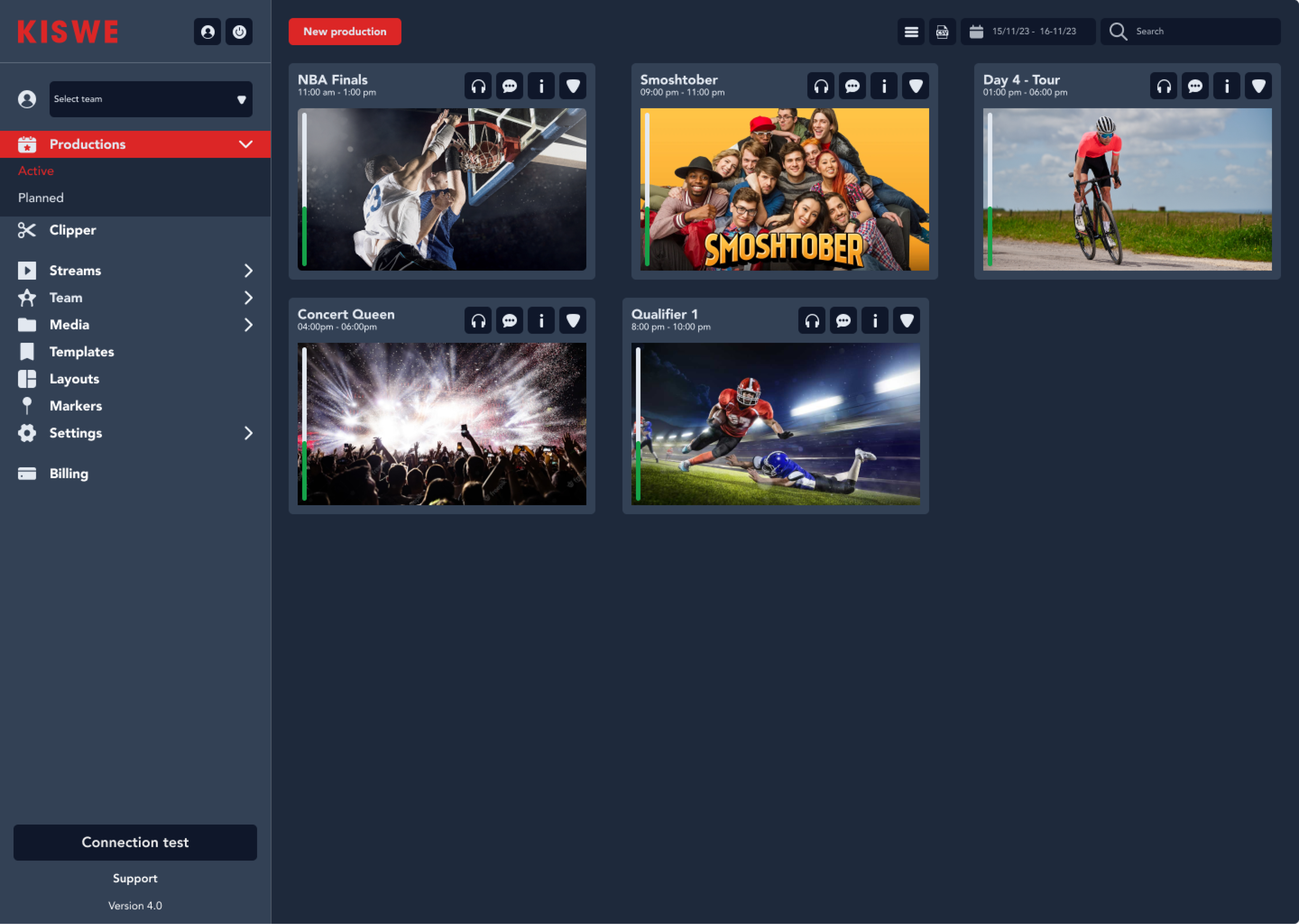Open chat for Day 4 - Tour
The image size is (1299, 924).
[1195, 86]
